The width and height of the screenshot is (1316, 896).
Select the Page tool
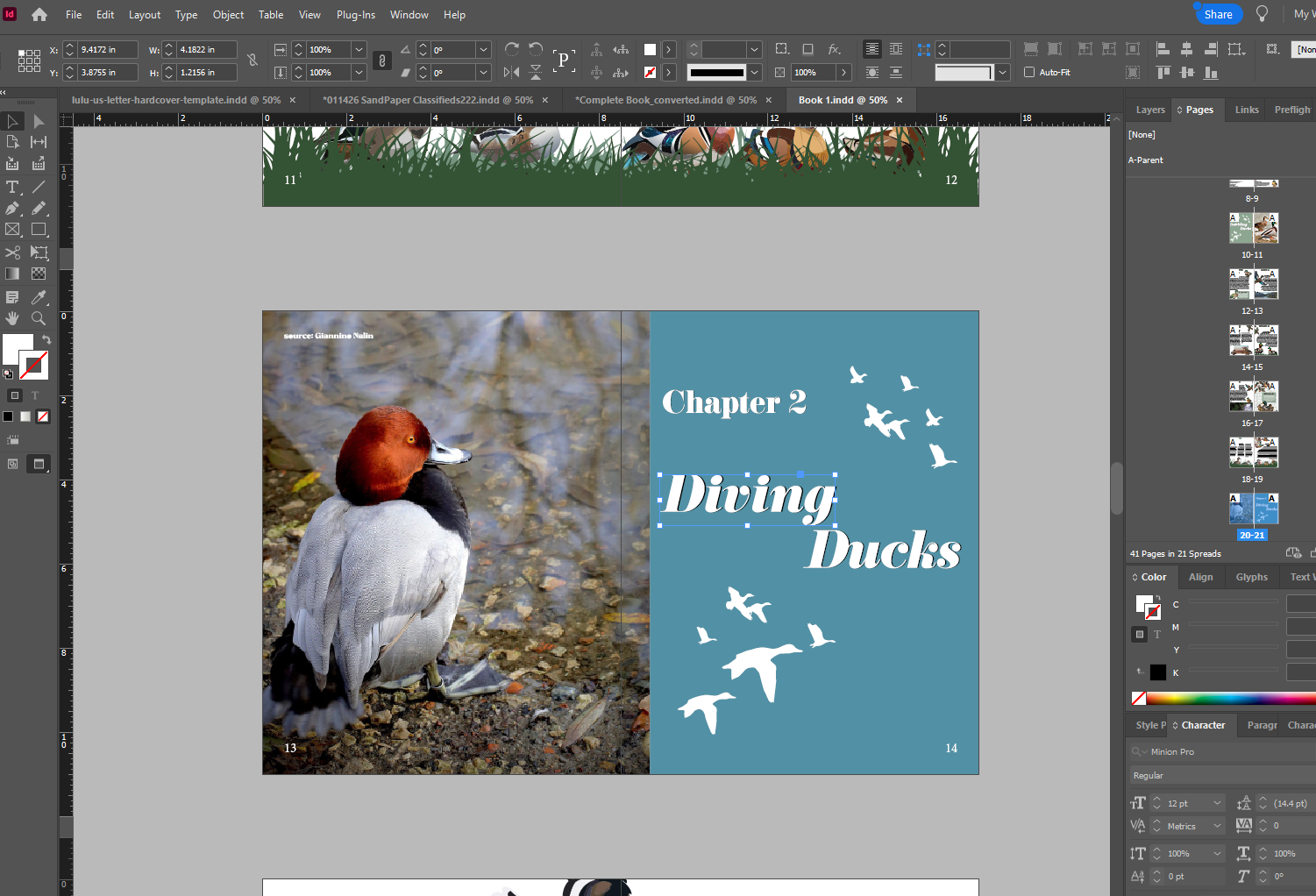13,142
